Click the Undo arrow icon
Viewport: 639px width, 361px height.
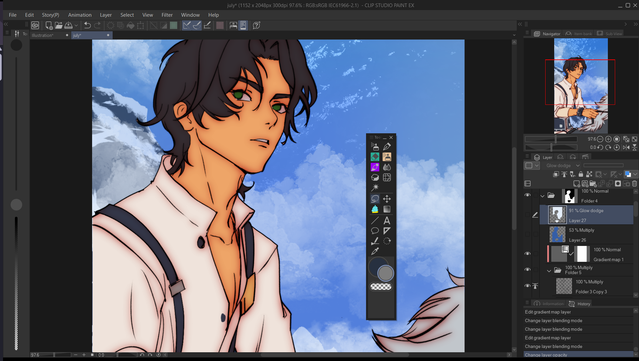point(87,25)
